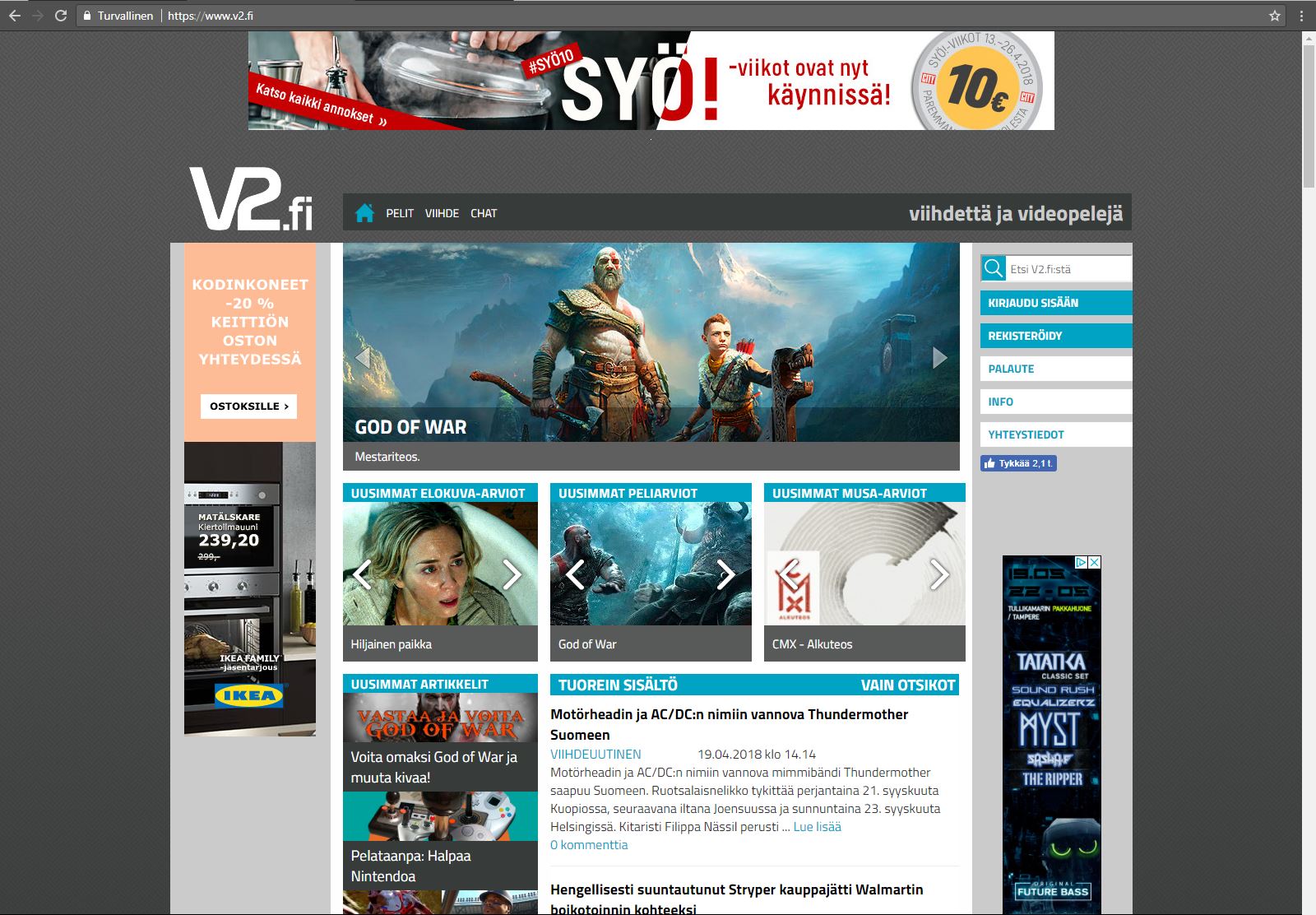
Task: Click the TUOREIN SISÄLTÖ heading
Action: 618,685
